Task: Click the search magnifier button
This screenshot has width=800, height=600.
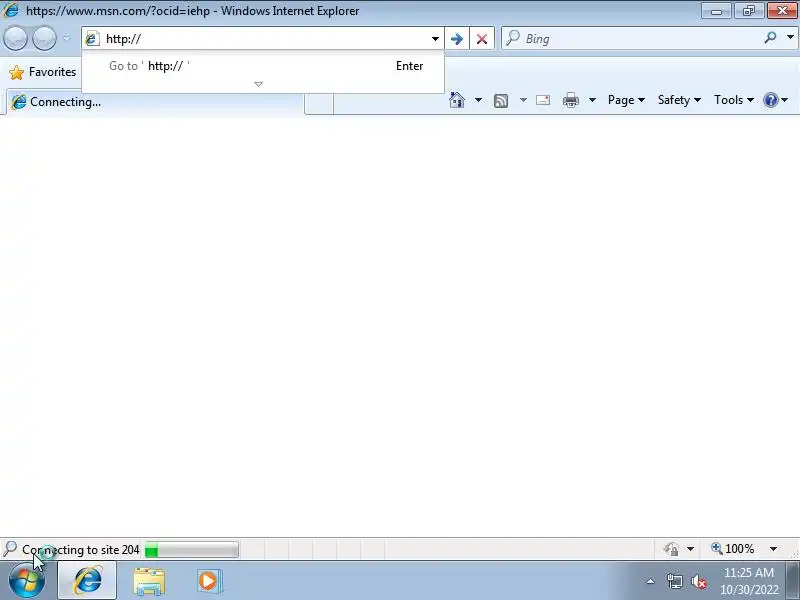Action: click(x=770, y=38)
